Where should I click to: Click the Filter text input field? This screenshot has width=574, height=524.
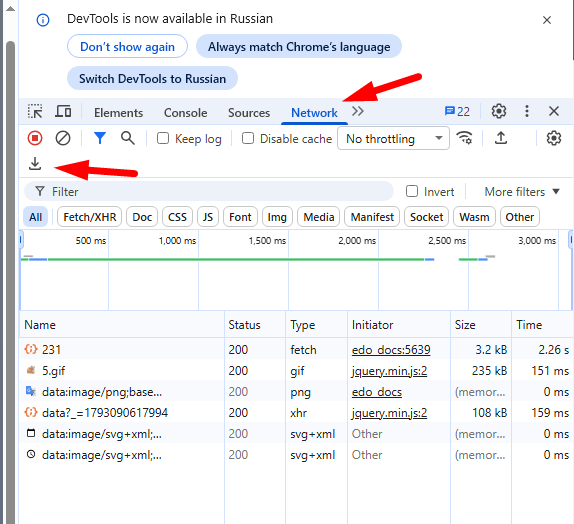pyautogui.click(x=209, y=191)
